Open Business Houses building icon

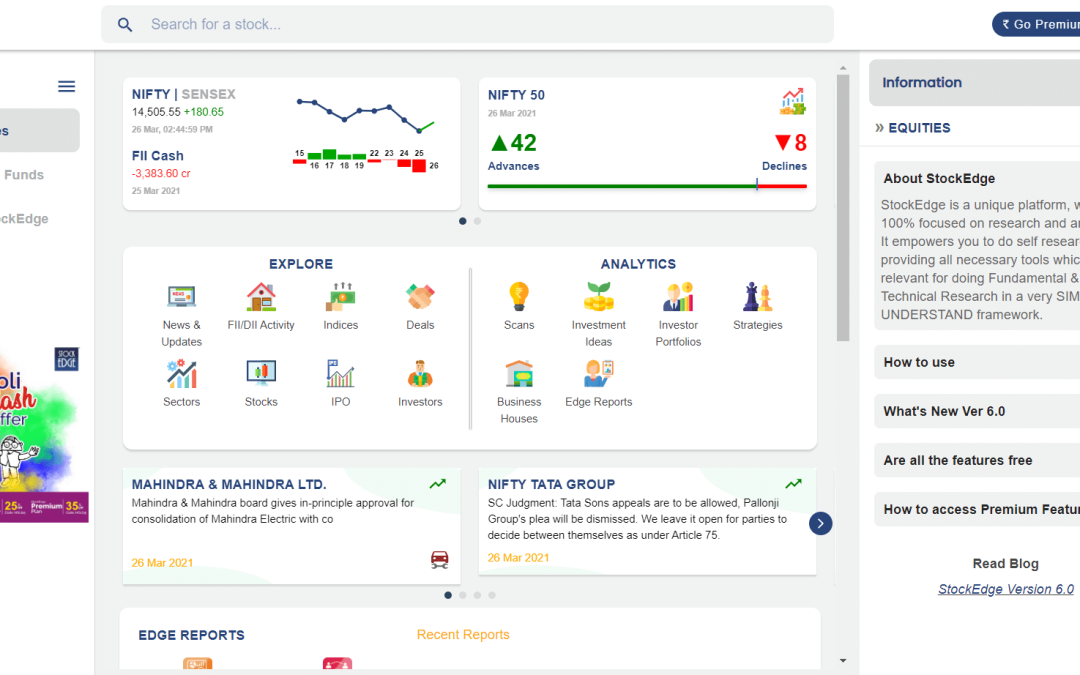pos(519,374)
